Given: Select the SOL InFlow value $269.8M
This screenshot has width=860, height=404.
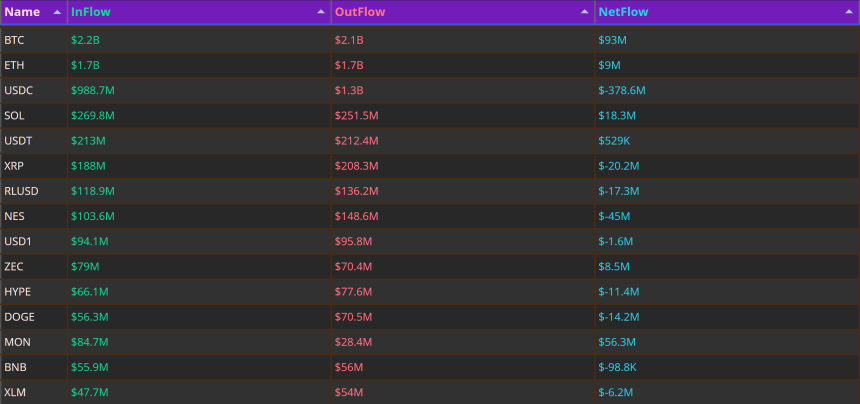Looking at the screenshot, I should (x=93, y=116).
